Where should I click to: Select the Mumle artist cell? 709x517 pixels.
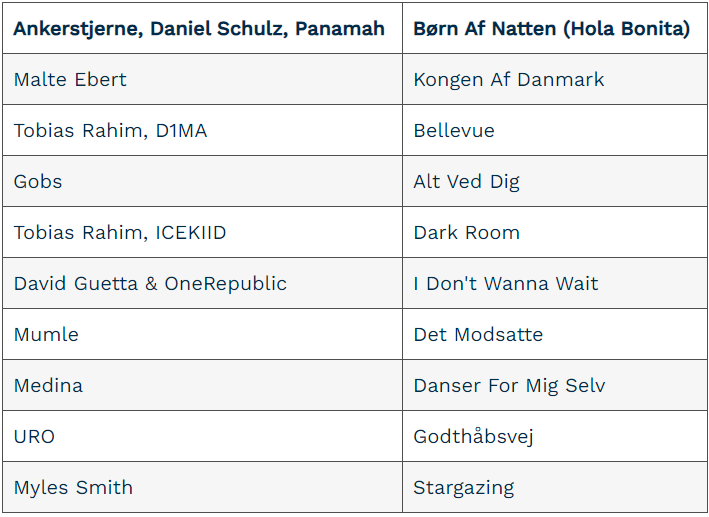click(x=202, y=335)
